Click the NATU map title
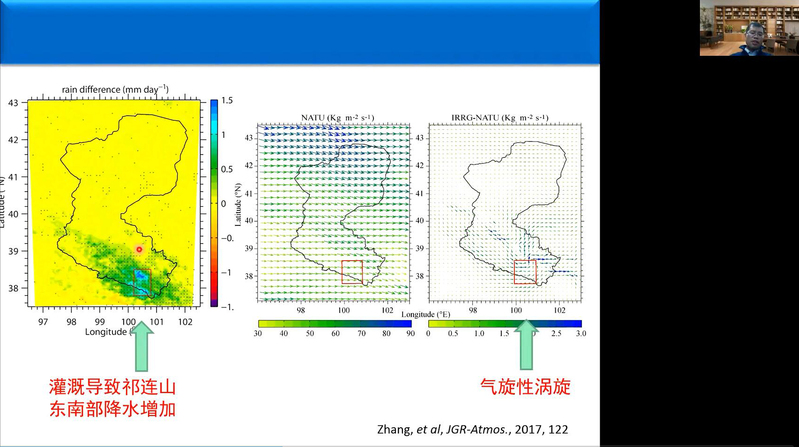The image size is (799, 447). (333, 118)
